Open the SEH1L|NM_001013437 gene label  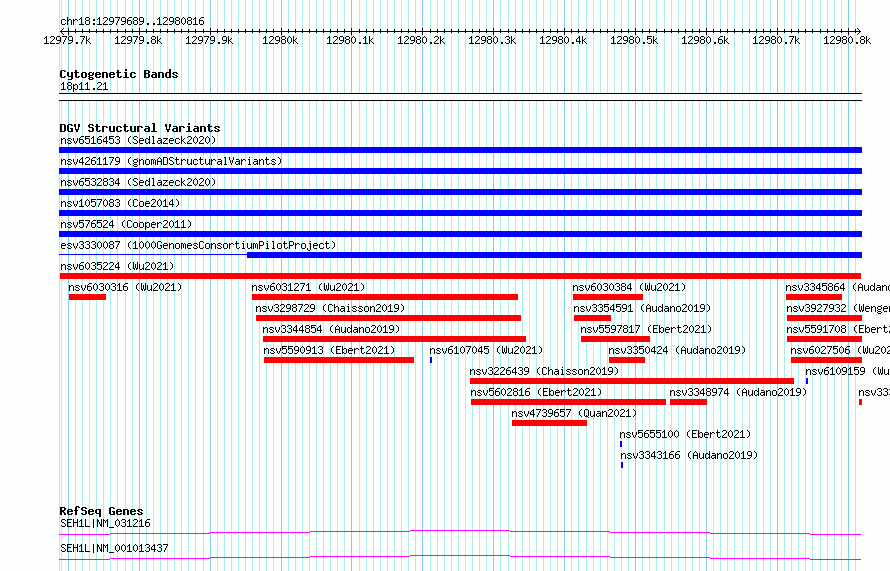(x=114, y=548)
